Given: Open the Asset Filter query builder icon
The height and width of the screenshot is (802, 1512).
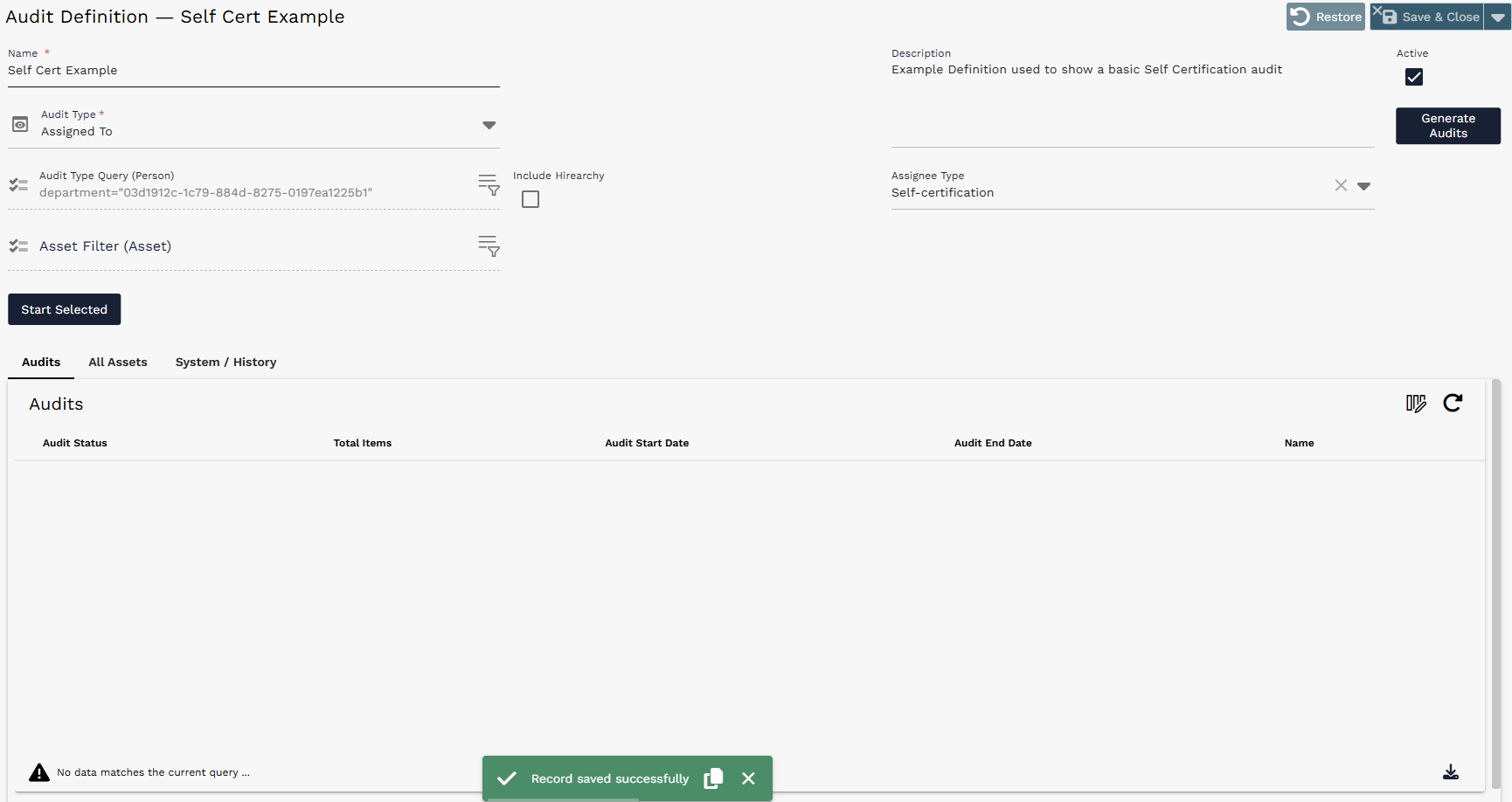Looking at the screenshot, I should coord(489,245).
